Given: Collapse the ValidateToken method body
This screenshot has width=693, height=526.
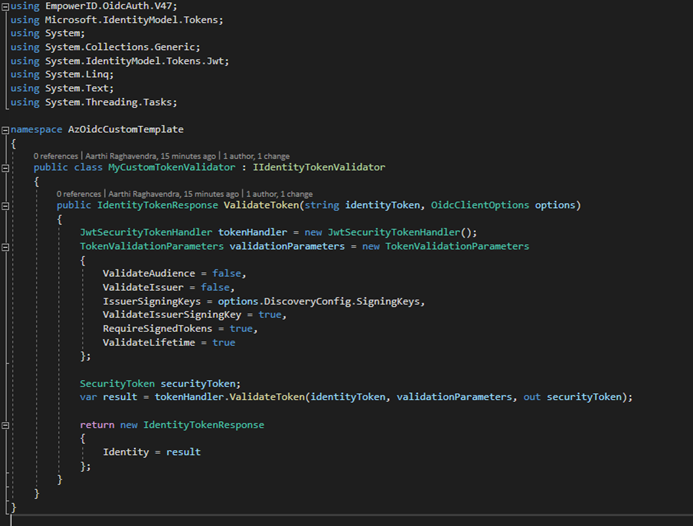Looking at the screenshot, I should coord(5,206).
